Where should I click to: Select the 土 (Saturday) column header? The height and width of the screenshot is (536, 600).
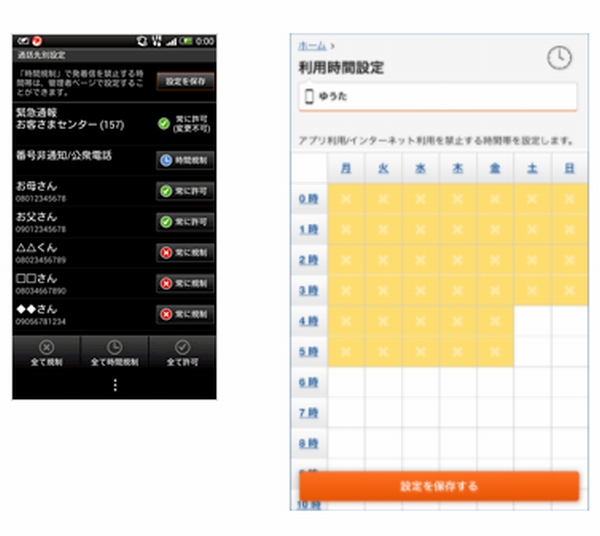click(x=532, y=169)
